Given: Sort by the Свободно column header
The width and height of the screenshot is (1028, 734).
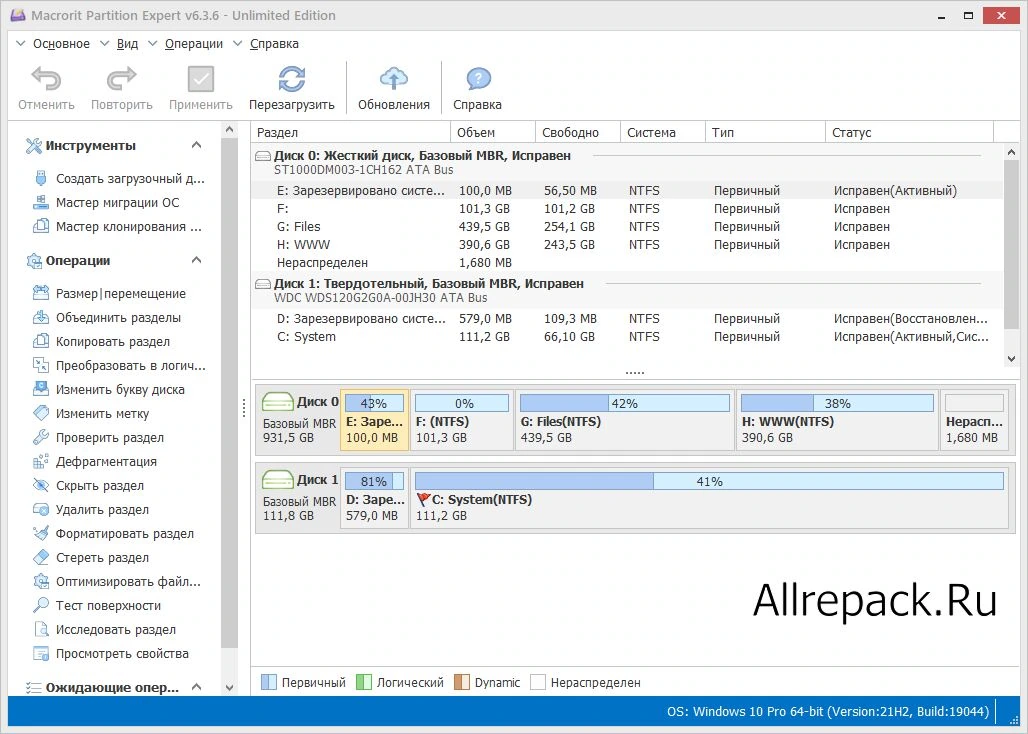Looking at the screenshot, I should pyautogui.click(x=578, y=132).
